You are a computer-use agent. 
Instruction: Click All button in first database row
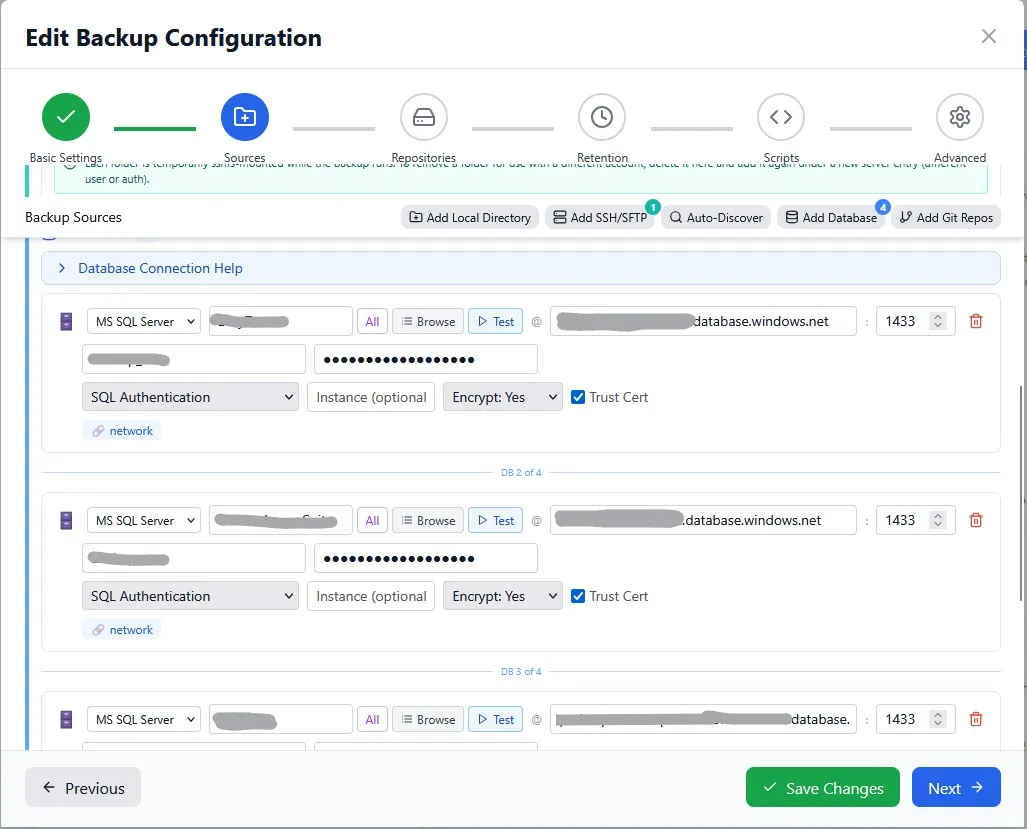coord(372,322)
